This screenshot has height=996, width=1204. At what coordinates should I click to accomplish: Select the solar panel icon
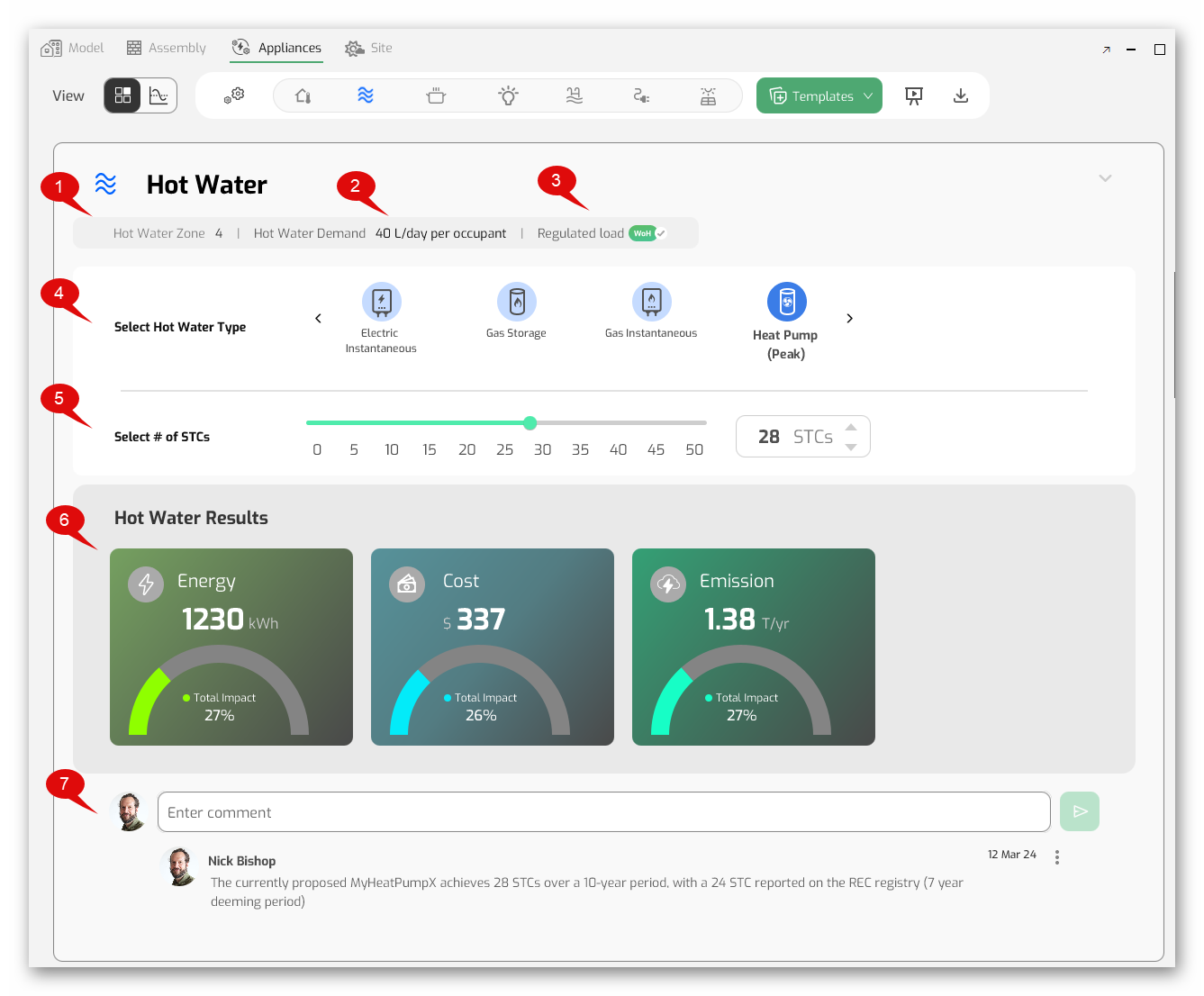pyautogui.click(x=709, y=95)
